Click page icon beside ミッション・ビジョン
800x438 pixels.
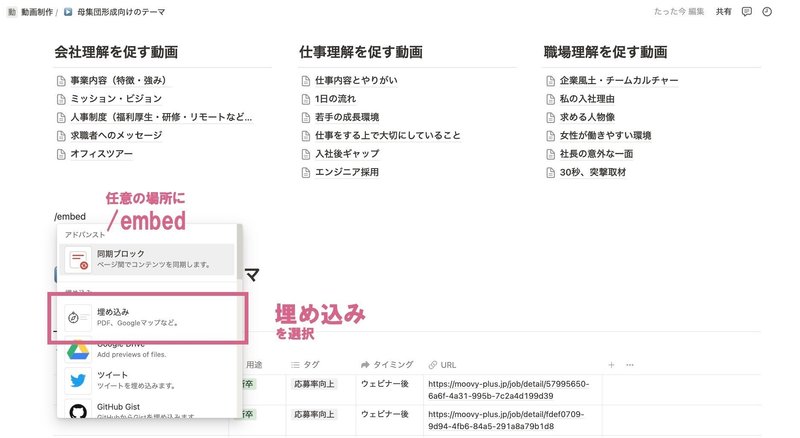[61, 99]
